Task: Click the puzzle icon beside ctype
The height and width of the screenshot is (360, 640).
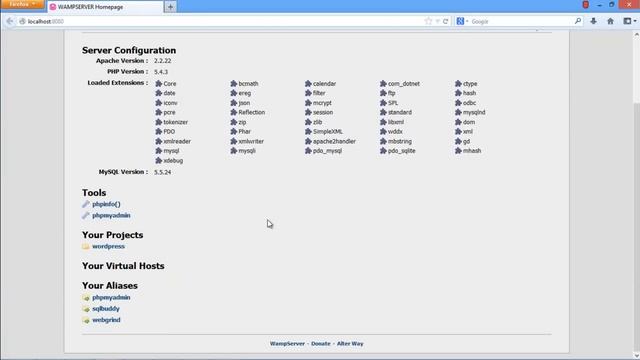Action: click(x=458, y=83)
